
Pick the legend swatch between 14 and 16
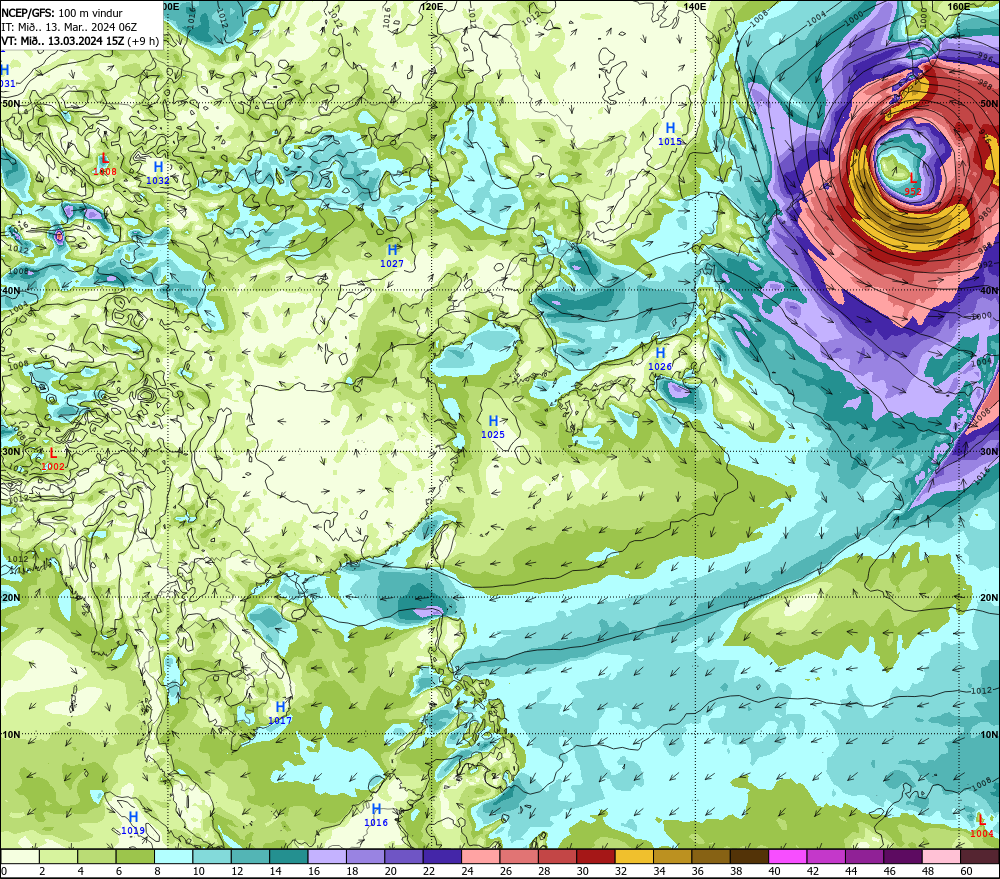tap(289, 856)
